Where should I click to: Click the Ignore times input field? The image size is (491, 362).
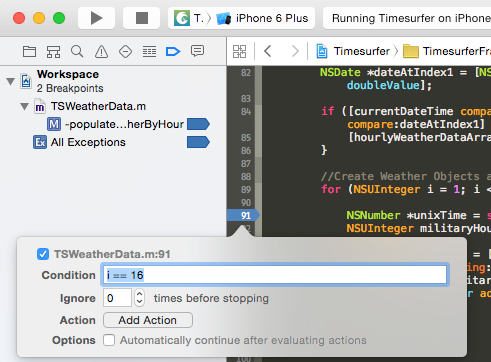[x=117, y=298]
